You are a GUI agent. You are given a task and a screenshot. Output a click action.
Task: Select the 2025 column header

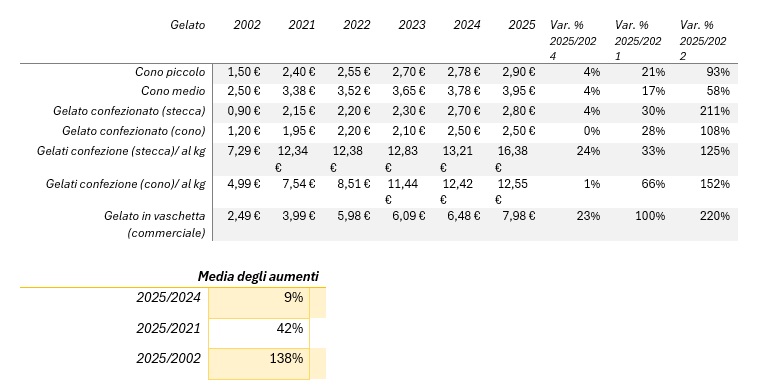tap(522, 25)
